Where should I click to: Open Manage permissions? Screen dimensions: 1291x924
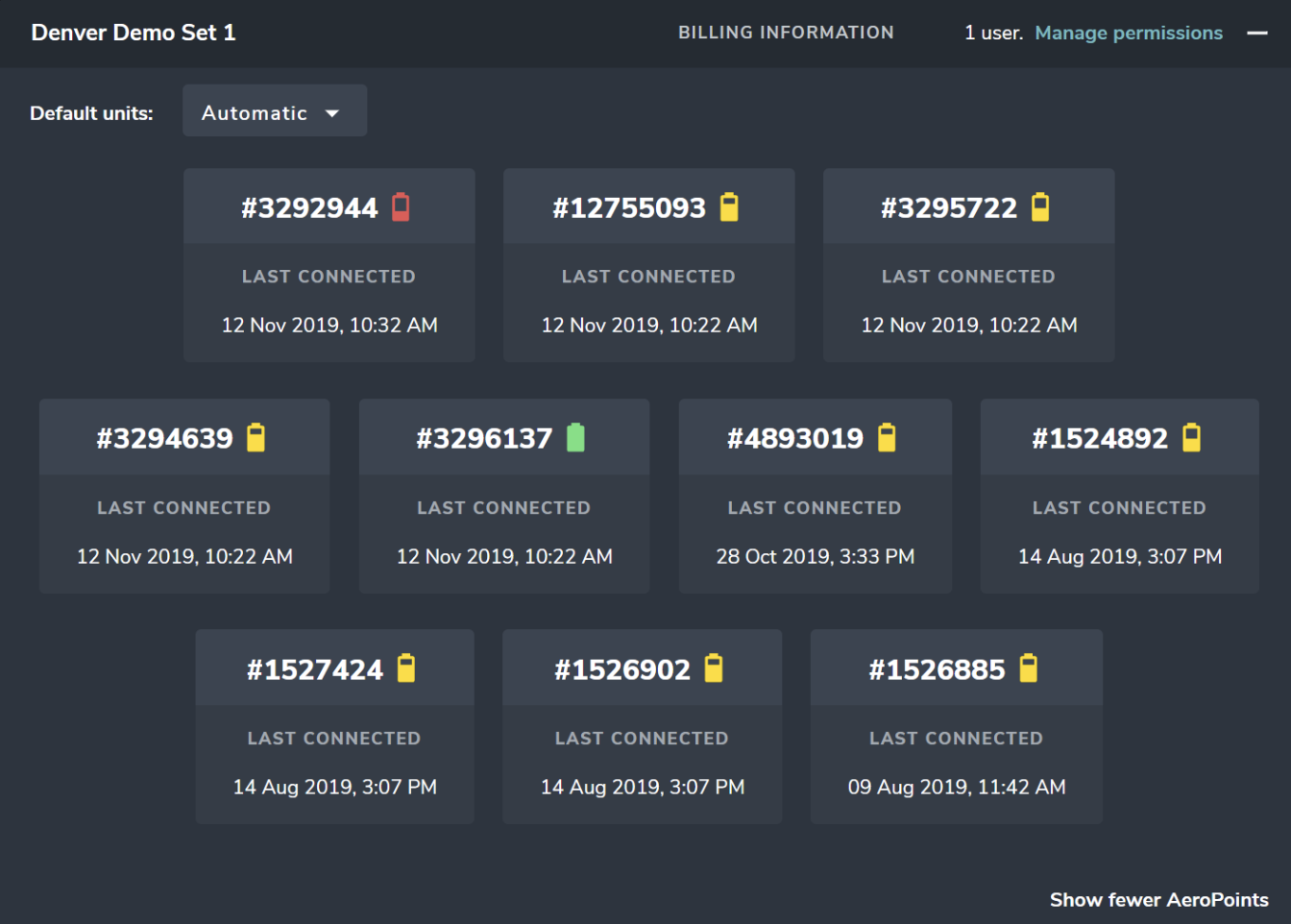pos(1129,32)
